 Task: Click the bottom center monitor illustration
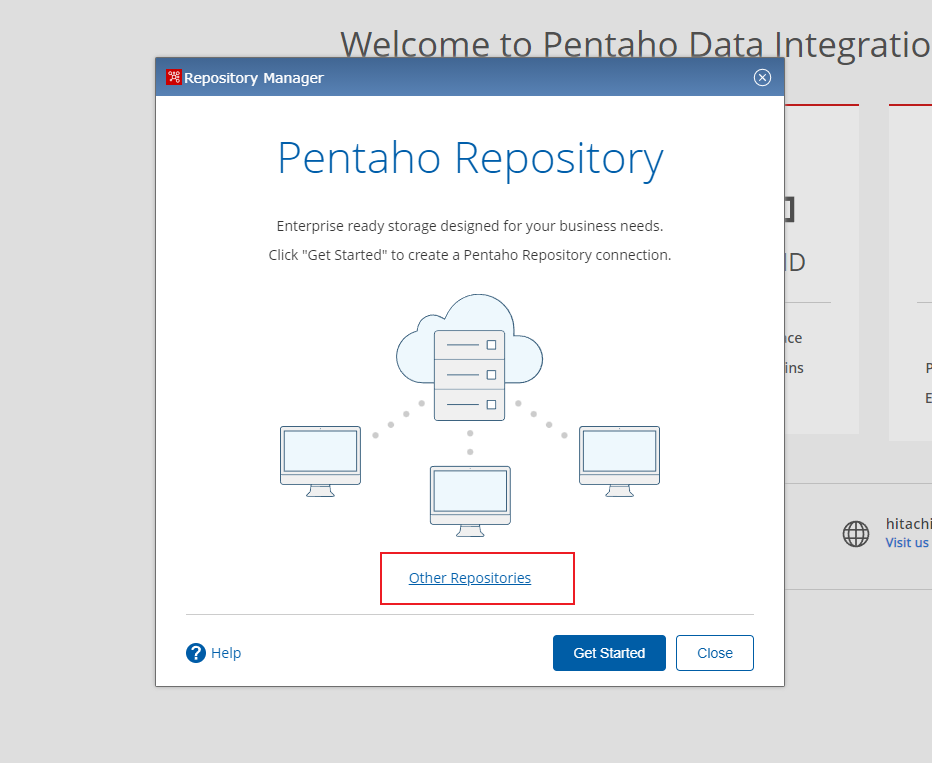[470, 502]
